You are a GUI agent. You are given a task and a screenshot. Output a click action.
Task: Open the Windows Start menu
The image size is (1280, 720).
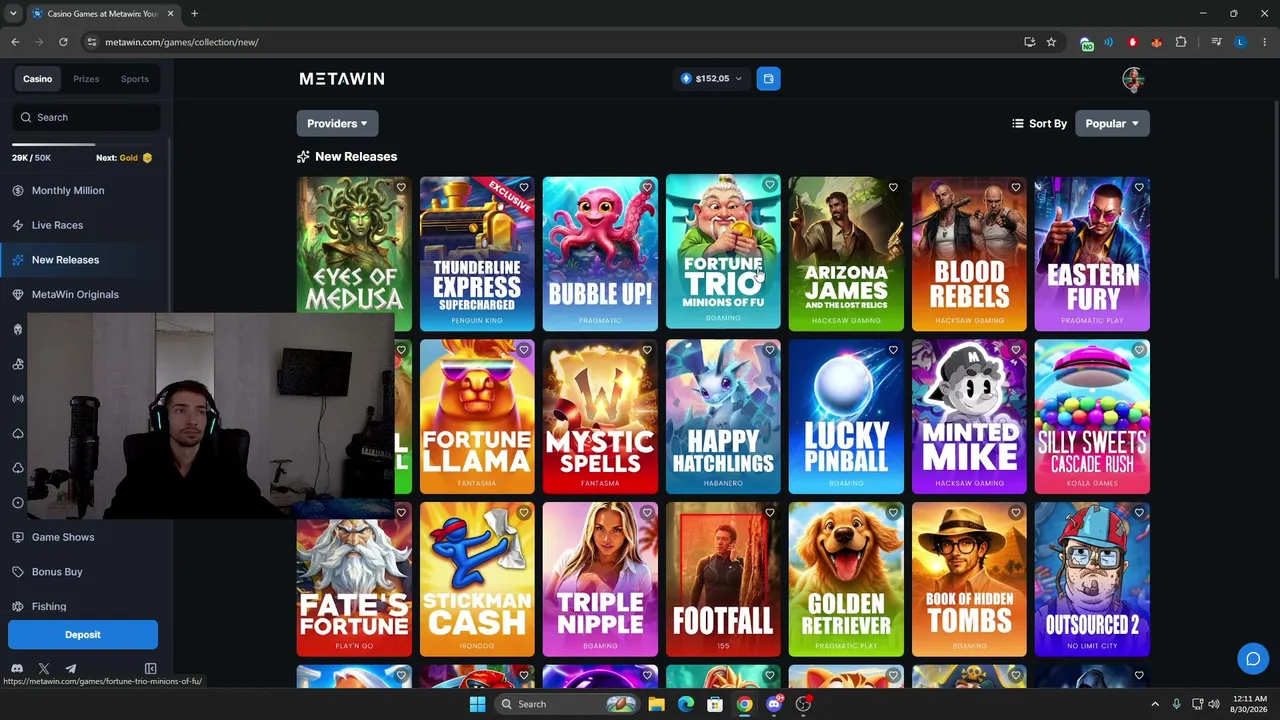point(477,704)
